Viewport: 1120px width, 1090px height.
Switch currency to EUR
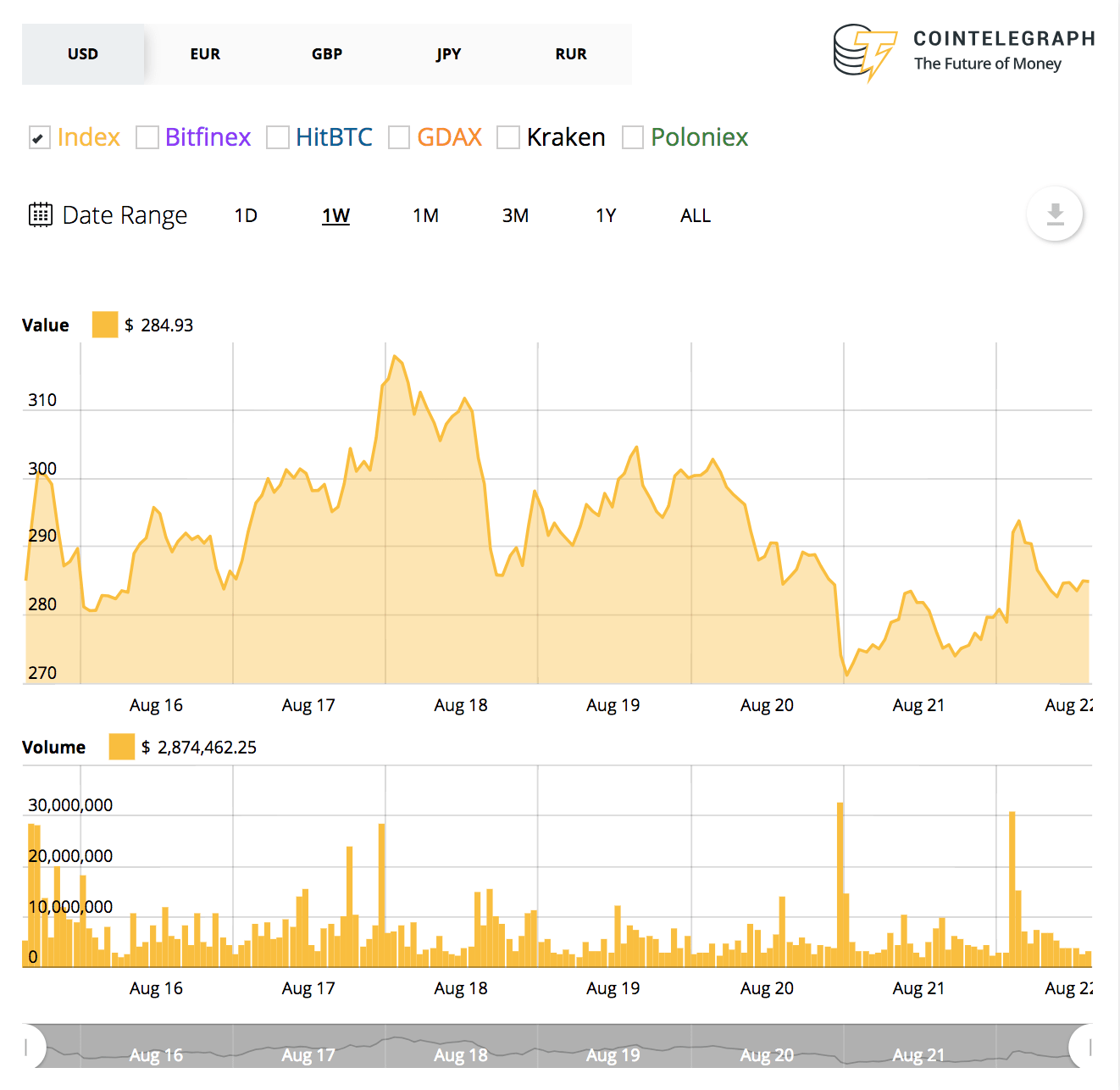[205, 53]
